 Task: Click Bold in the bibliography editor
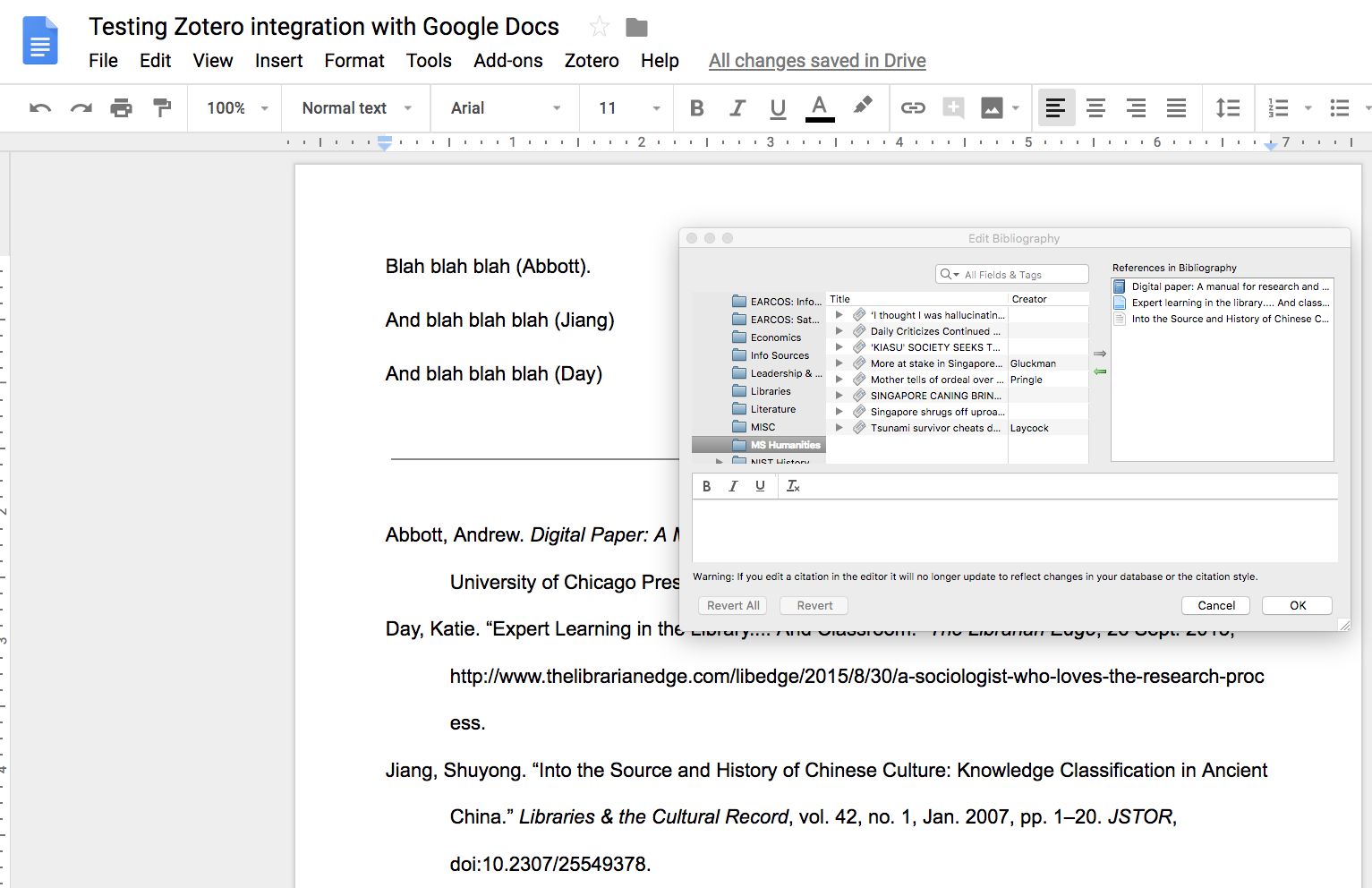pos(706,486)
